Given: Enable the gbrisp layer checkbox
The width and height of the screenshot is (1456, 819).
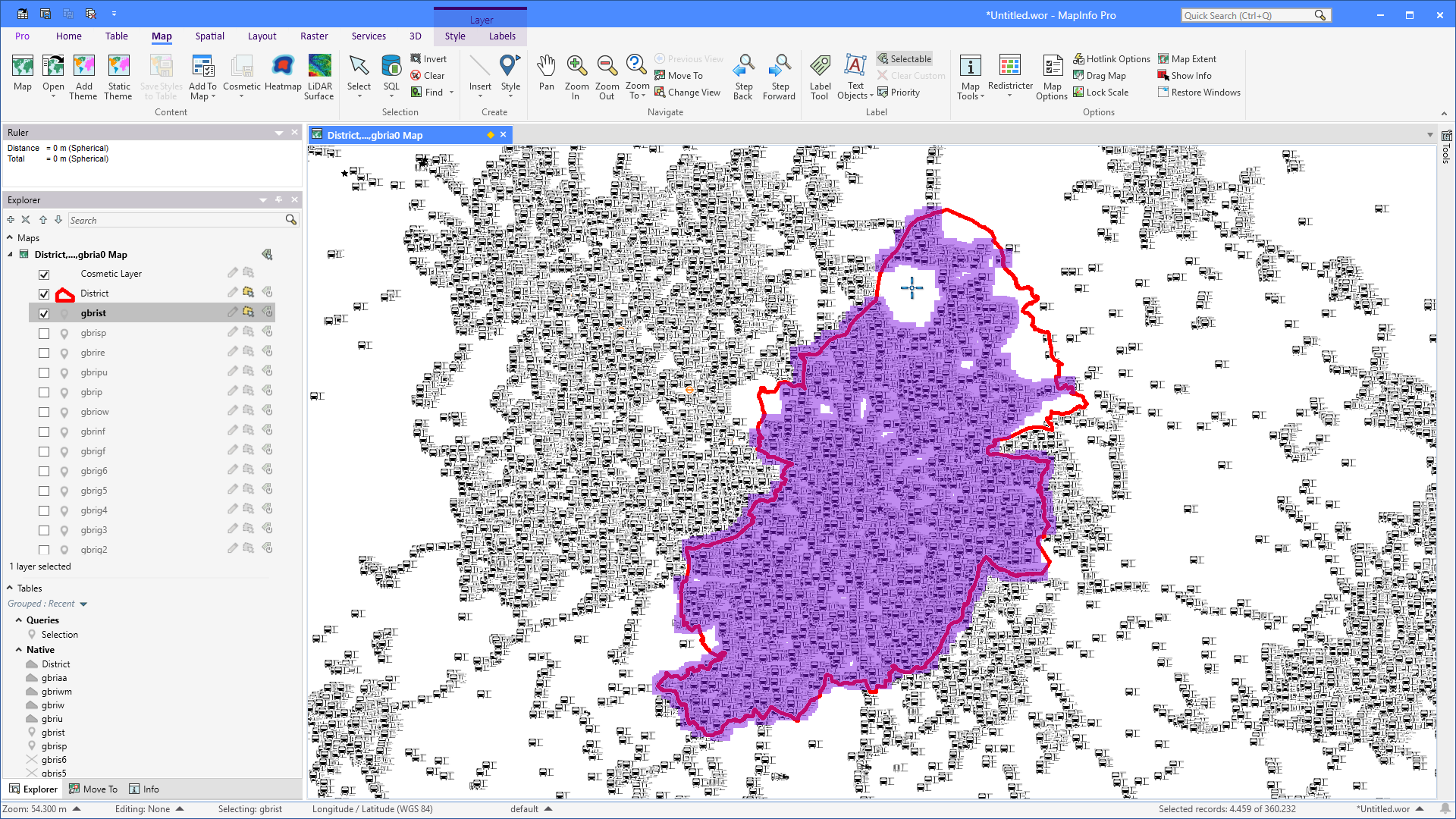Looking at the screenshot, I should [x=44, y=334].
